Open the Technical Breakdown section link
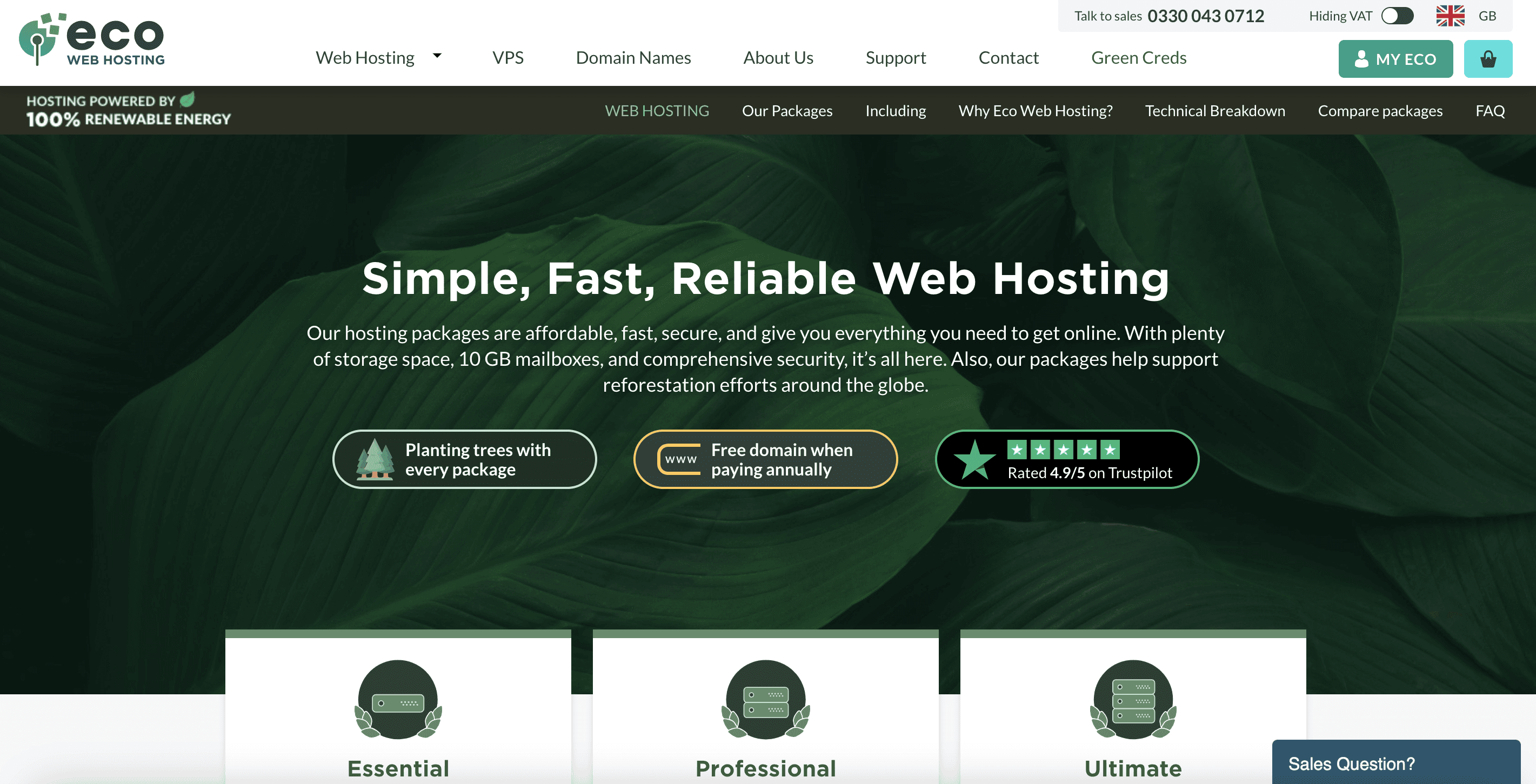 point(1214,111)
